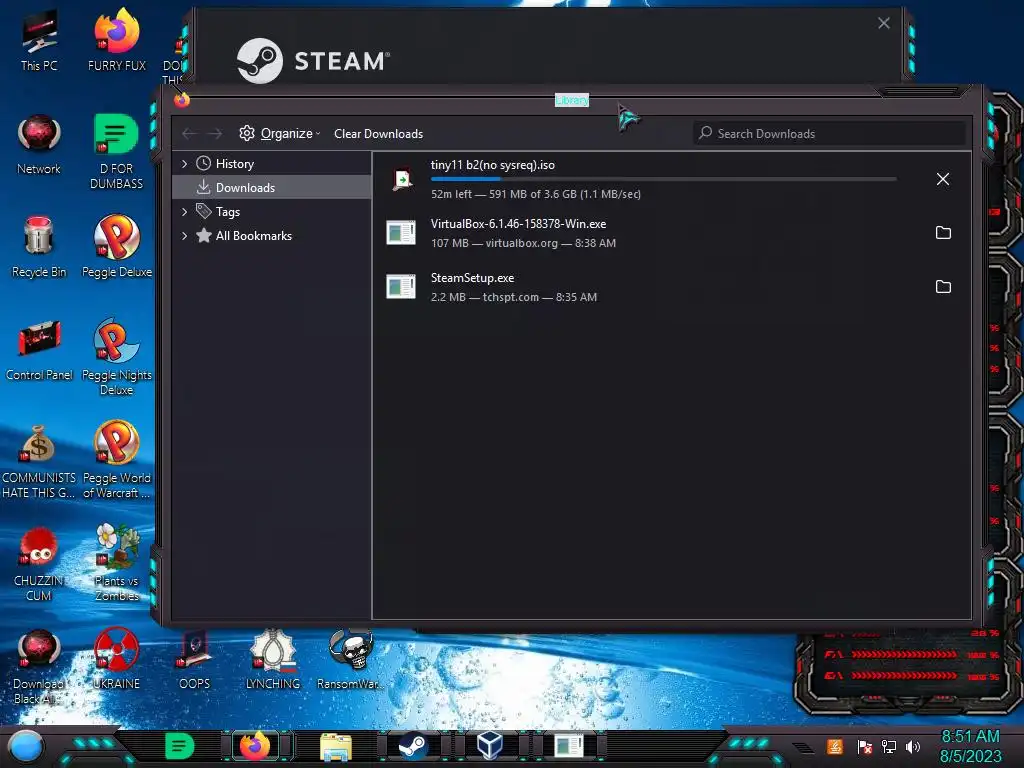Expand the History tree node

(x=184, y=163)
